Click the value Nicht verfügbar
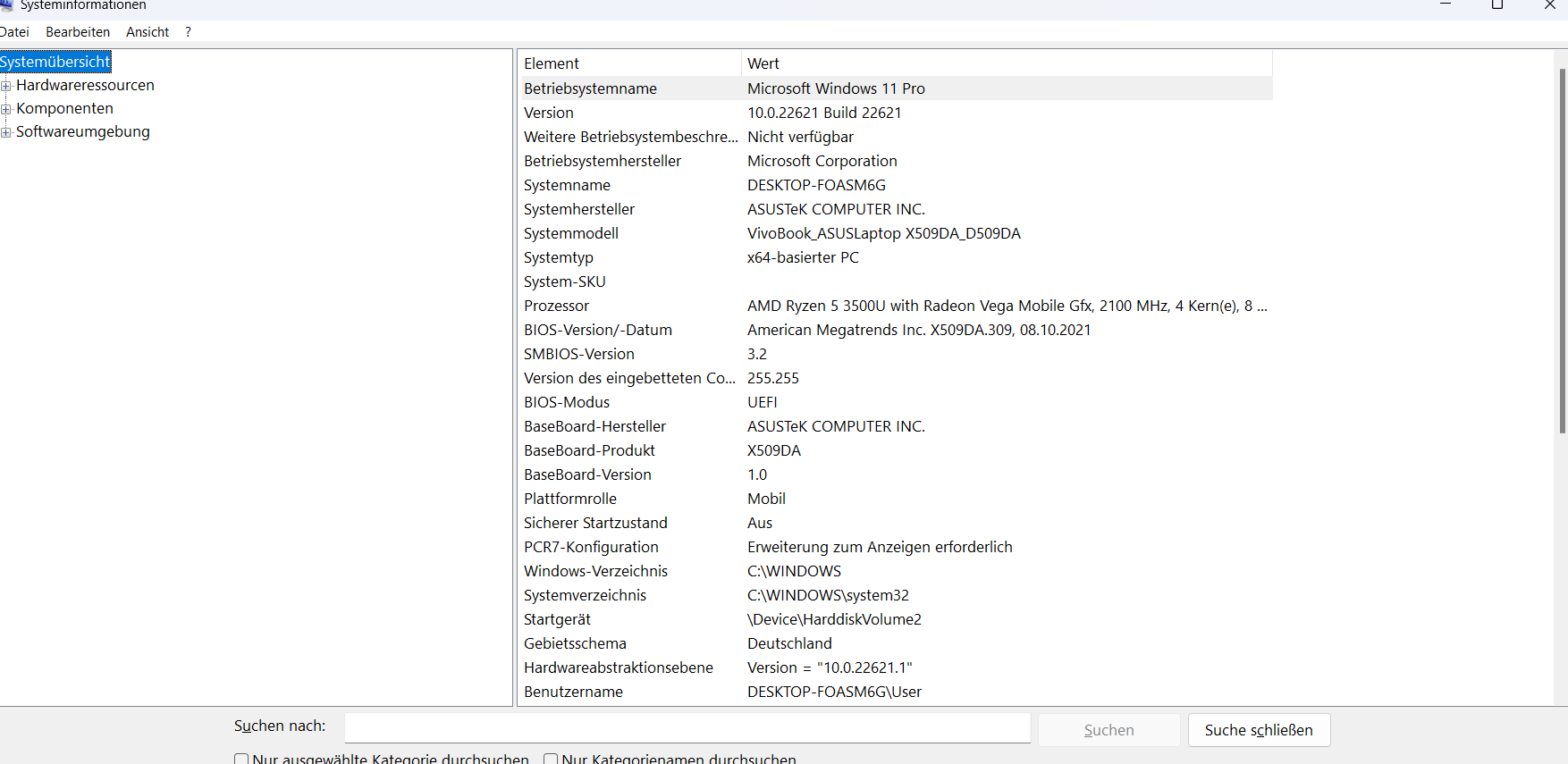 point(800,137)
